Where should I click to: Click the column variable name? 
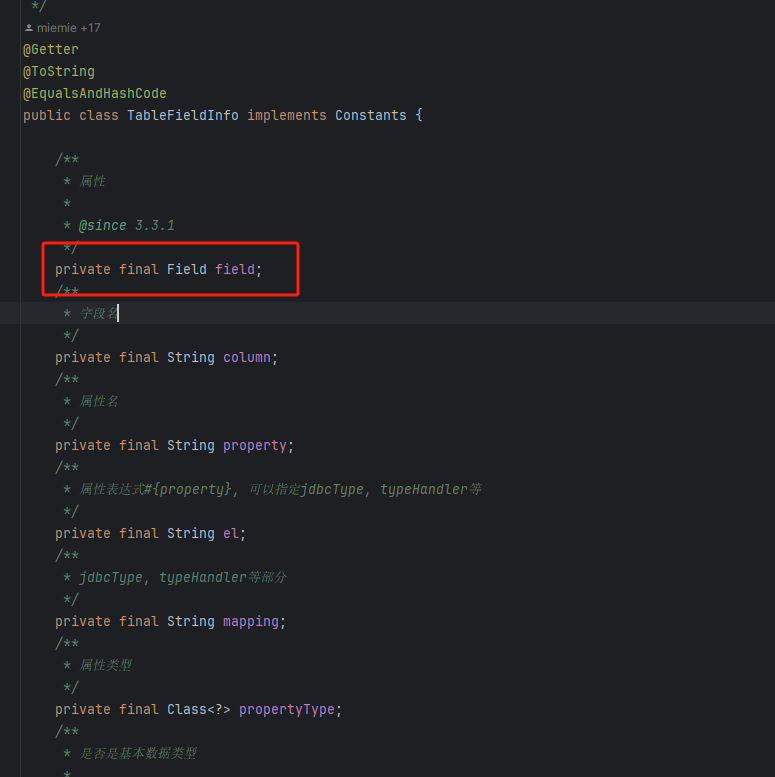(246, 357)
